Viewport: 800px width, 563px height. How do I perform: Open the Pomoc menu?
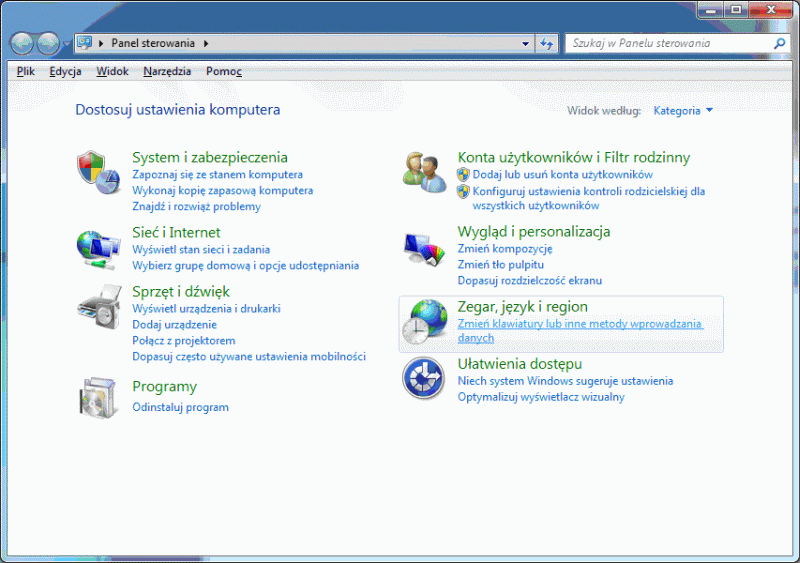coord(223,71)
